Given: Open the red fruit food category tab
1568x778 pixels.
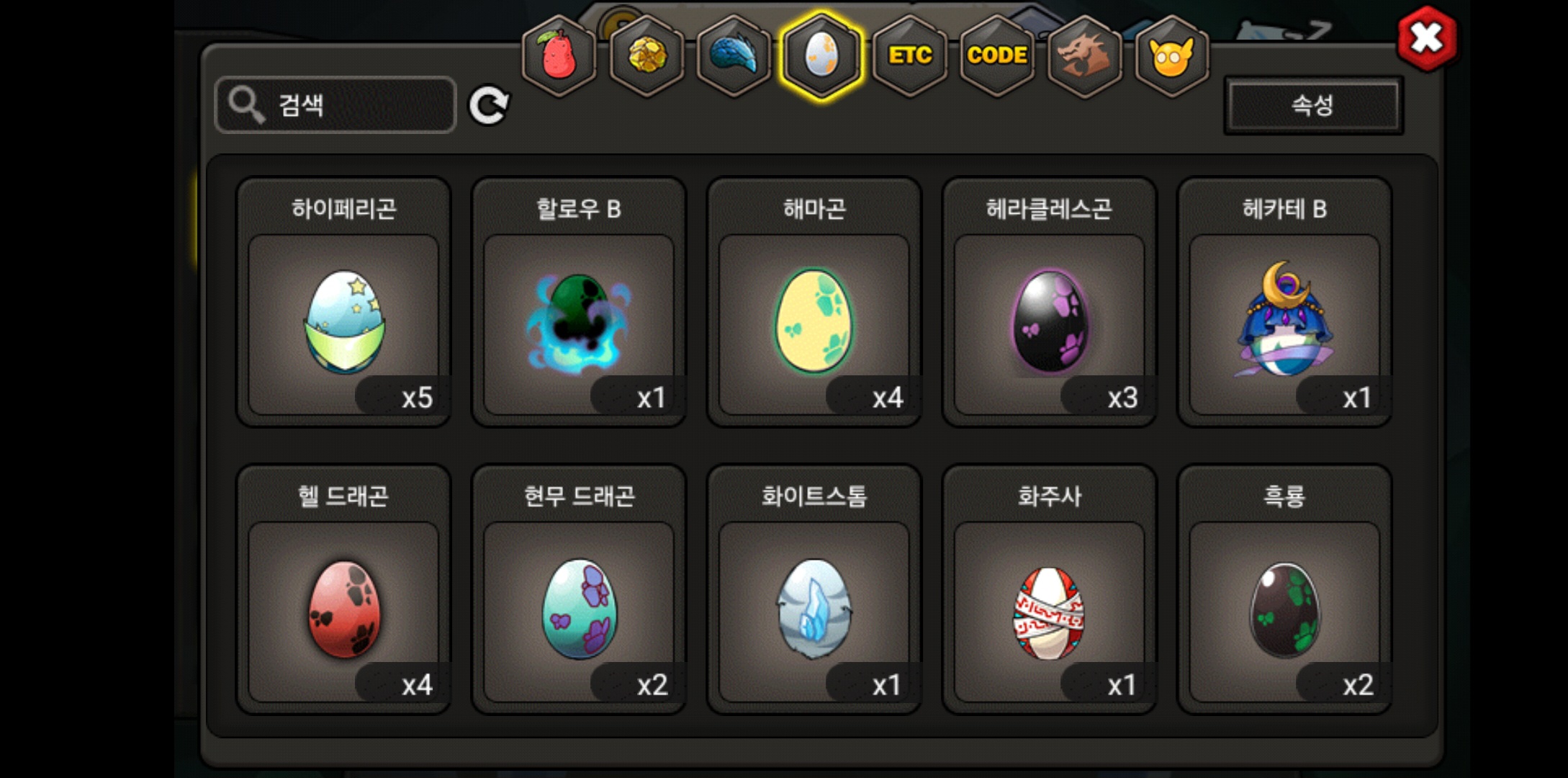Looking at the screenshot, I should (x=559, y=56).
